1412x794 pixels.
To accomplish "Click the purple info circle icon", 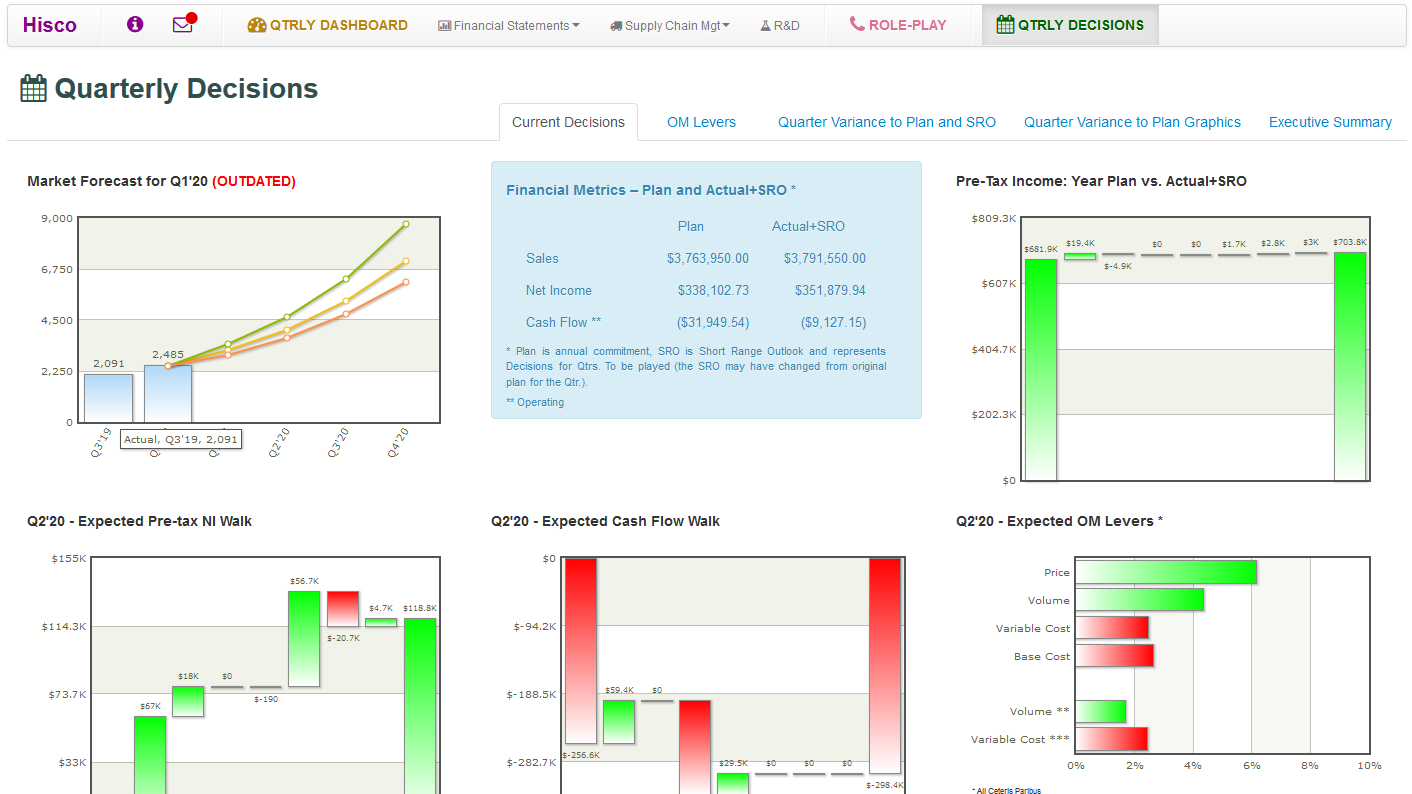I will [x=135, y=25].
